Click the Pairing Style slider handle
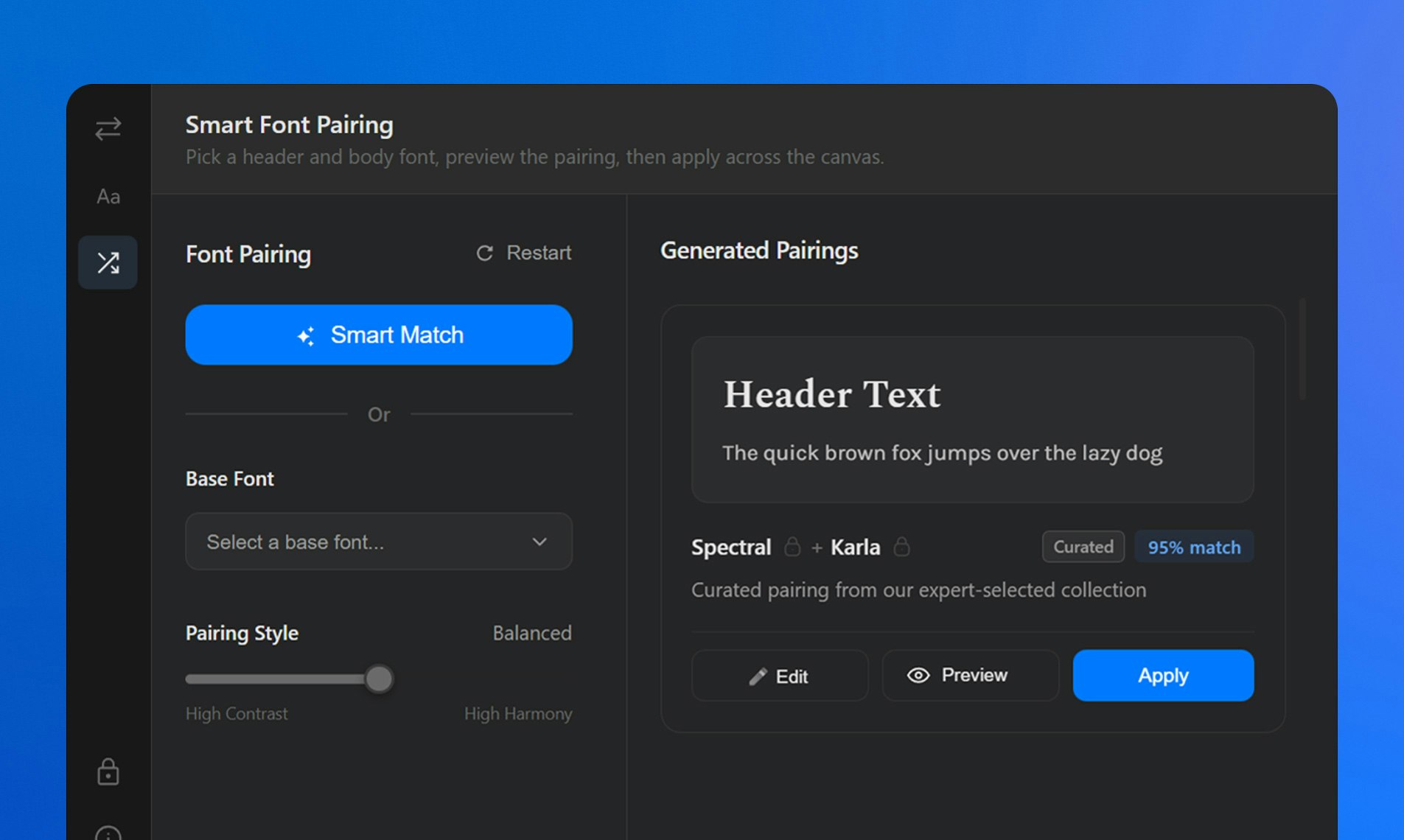 [379, 679]
